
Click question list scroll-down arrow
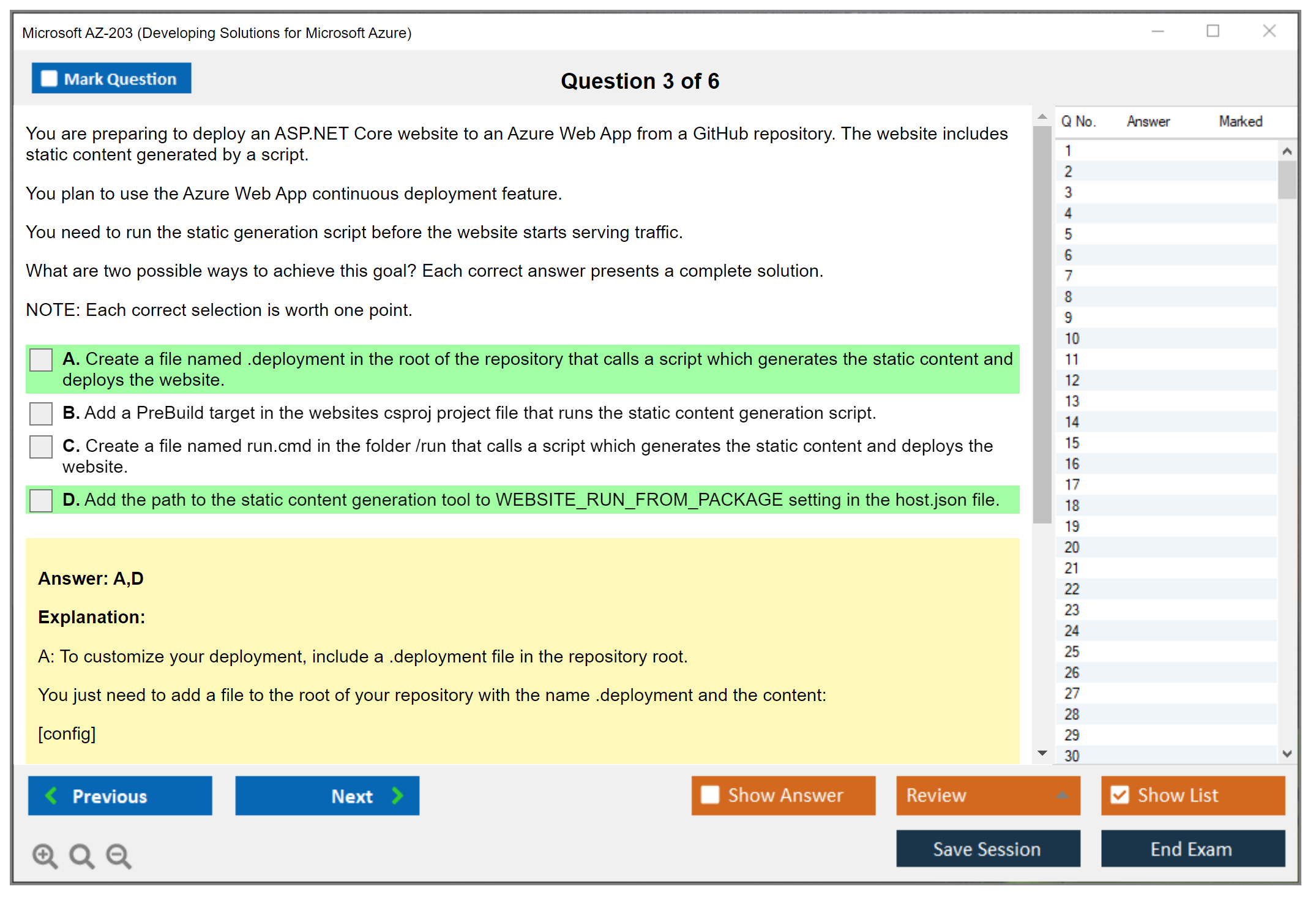pos(1287,754)
